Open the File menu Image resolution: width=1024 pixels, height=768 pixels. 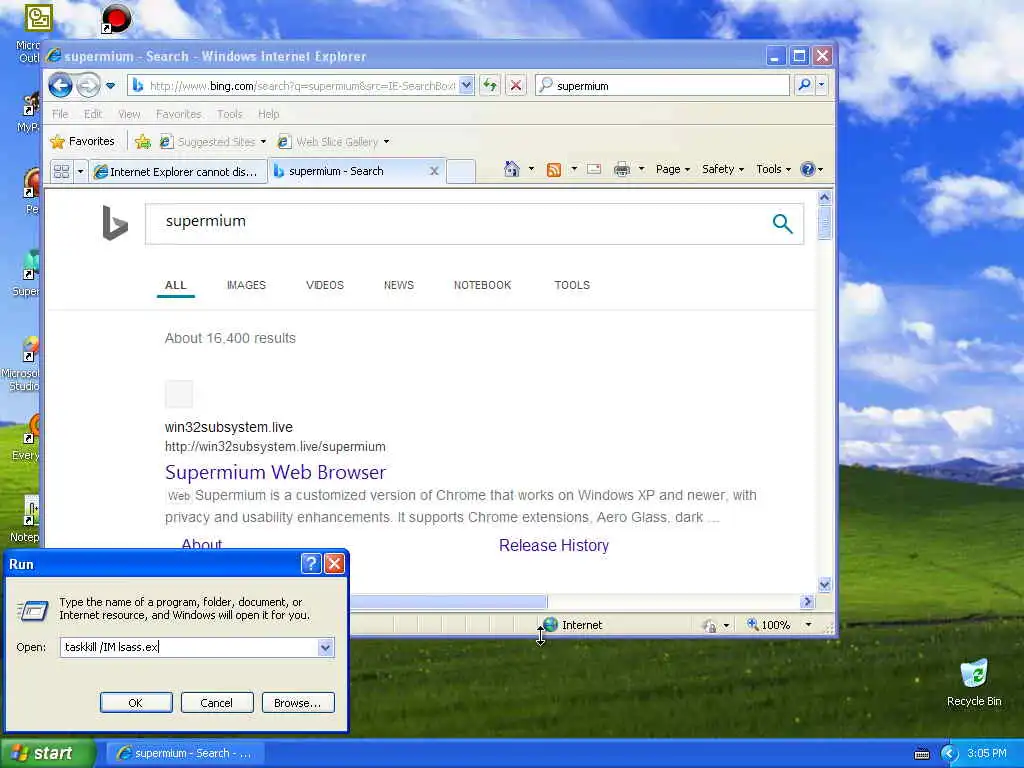coord(60,114)
